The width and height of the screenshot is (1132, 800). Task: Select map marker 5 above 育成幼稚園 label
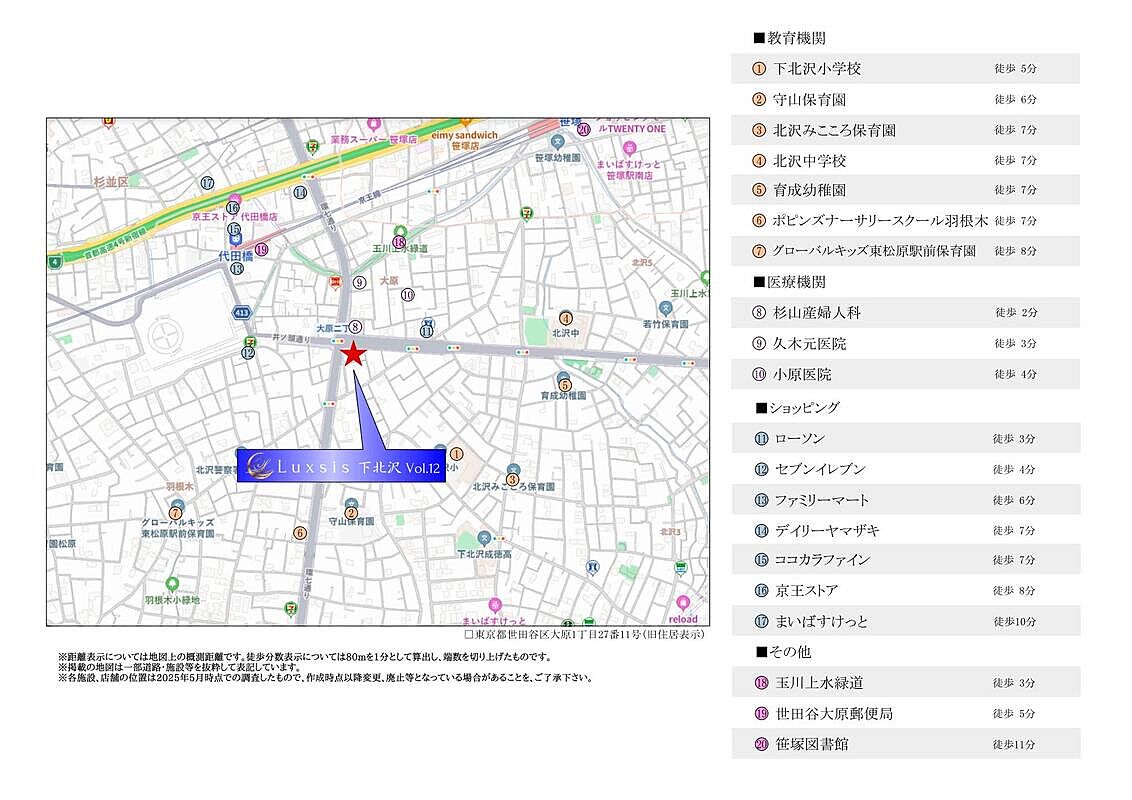click(565, 385)
